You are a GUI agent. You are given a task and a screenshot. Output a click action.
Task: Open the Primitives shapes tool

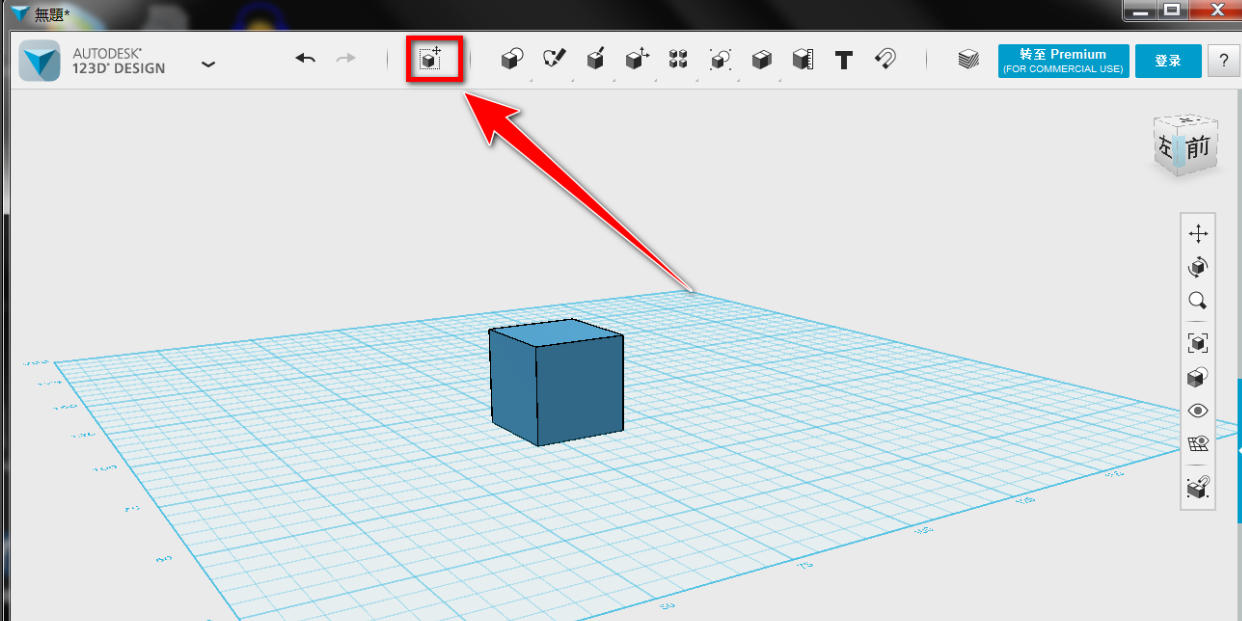pyautogui.click(x=512, y=60)
